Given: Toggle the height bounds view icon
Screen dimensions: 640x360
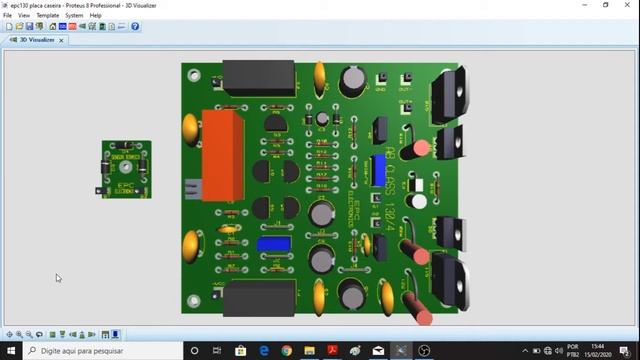Looking at the screenshot, I should click(x=105, y=335).
